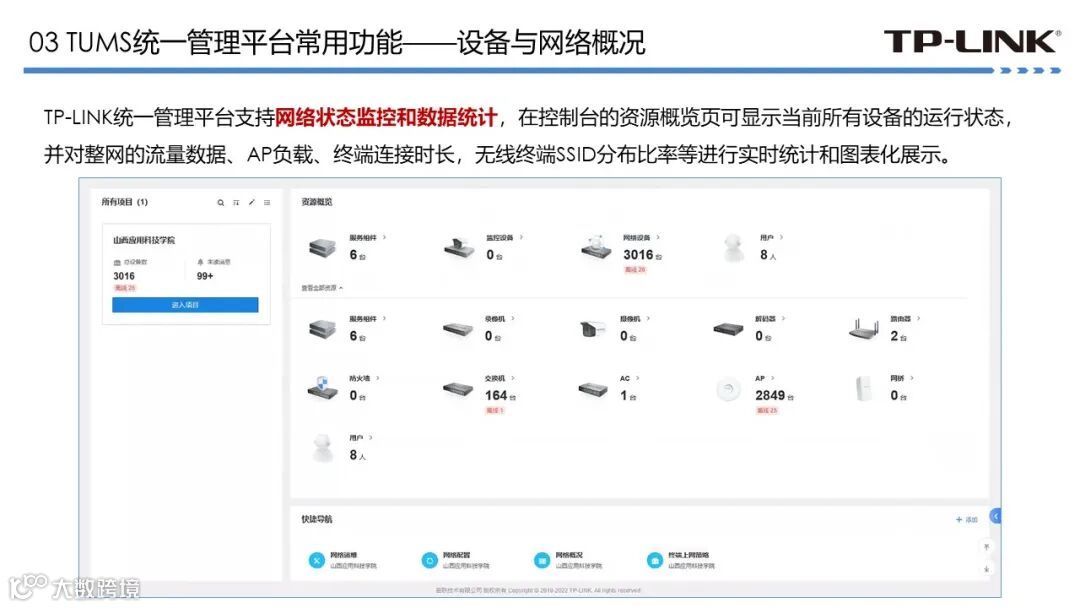Click the 录像机 recorder device icon
This screenshot has height=608, width=1080.
pos(458,329)
